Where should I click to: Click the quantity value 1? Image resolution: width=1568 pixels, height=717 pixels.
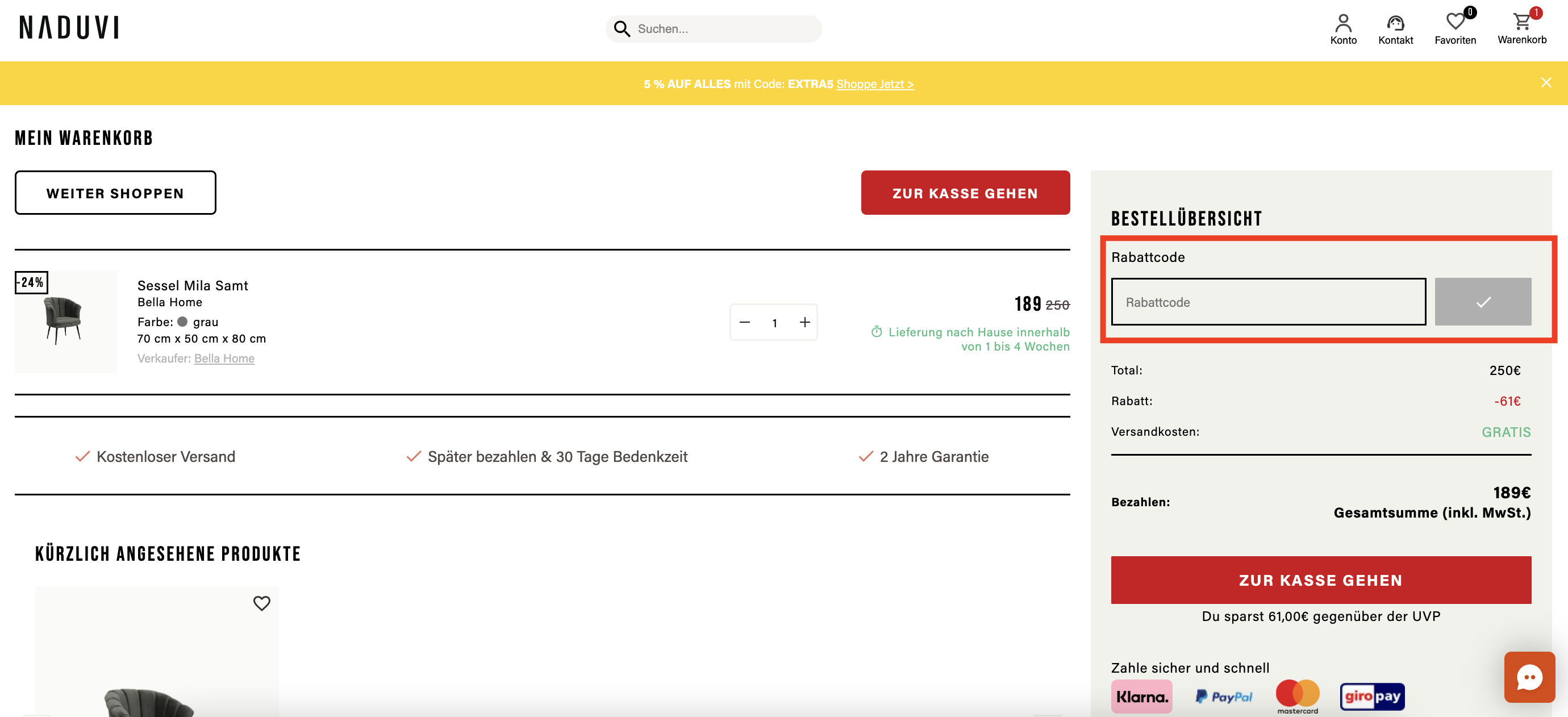[774, 323]
